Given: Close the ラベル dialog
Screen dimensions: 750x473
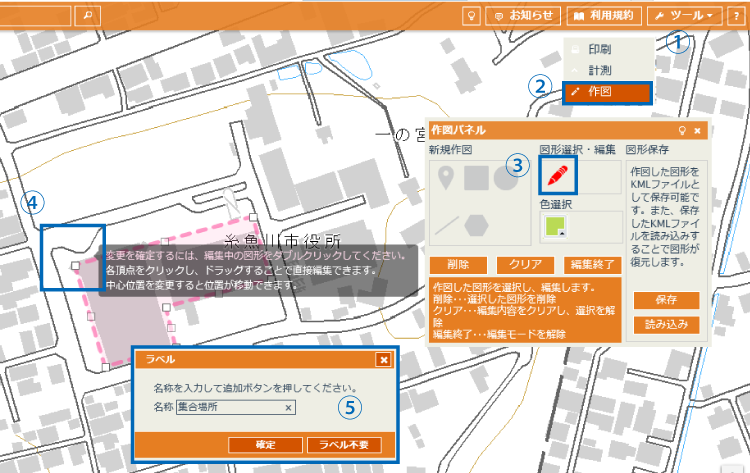Looking at the screenshot, I should (384, 360).
